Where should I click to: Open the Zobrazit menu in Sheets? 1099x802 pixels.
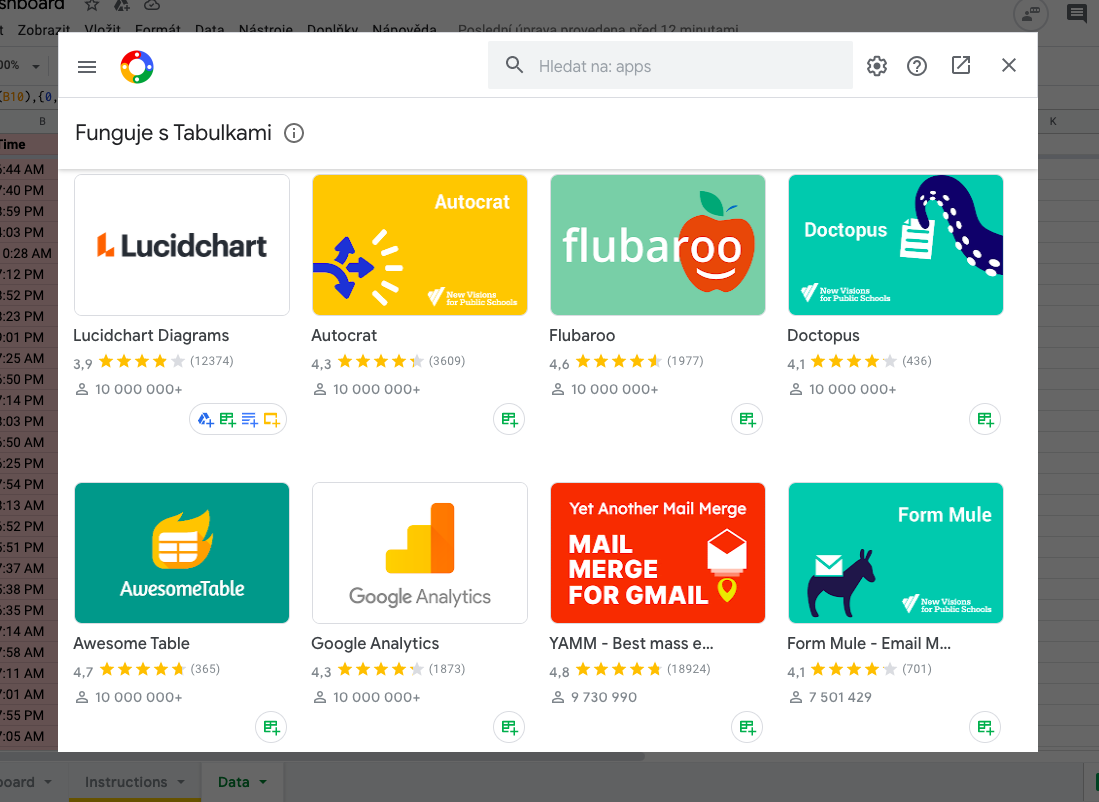[43, 29]
